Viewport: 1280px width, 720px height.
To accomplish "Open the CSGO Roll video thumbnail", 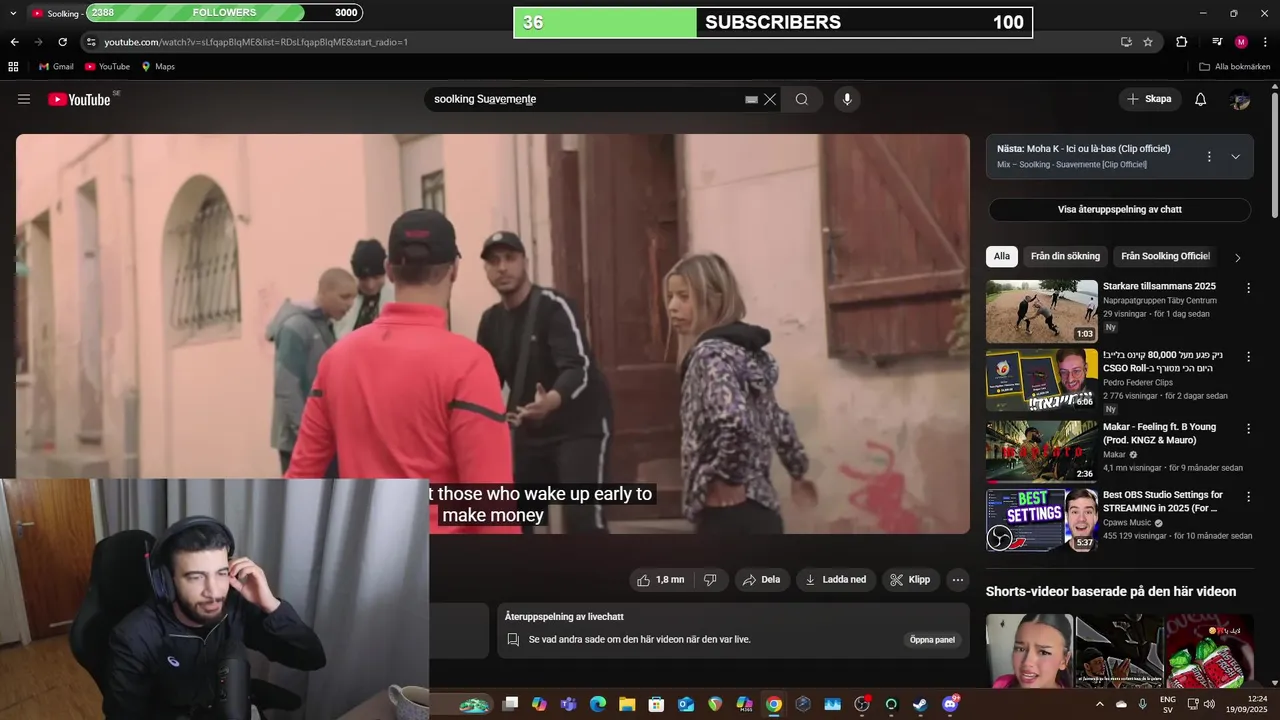I will click(x=1041, y=379).
